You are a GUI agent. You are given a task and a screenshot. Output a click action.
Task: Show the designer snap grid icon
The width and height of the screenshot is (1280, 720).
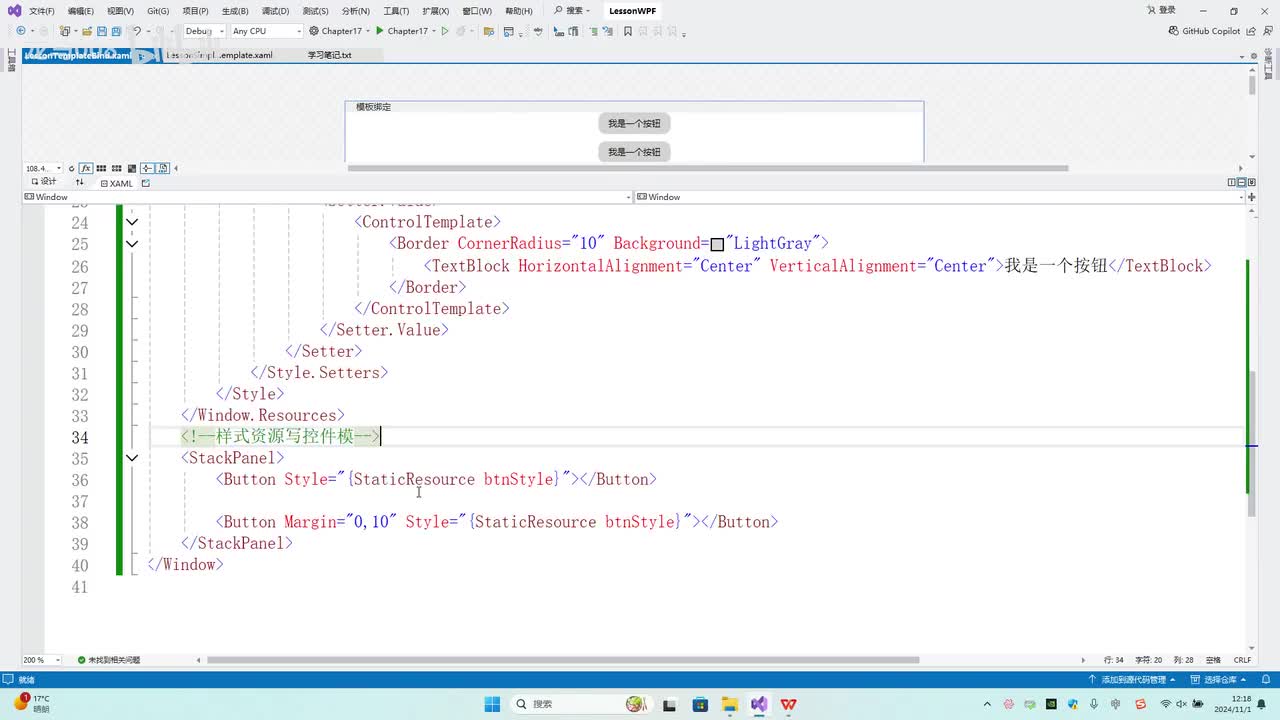(x=102, y=168)
